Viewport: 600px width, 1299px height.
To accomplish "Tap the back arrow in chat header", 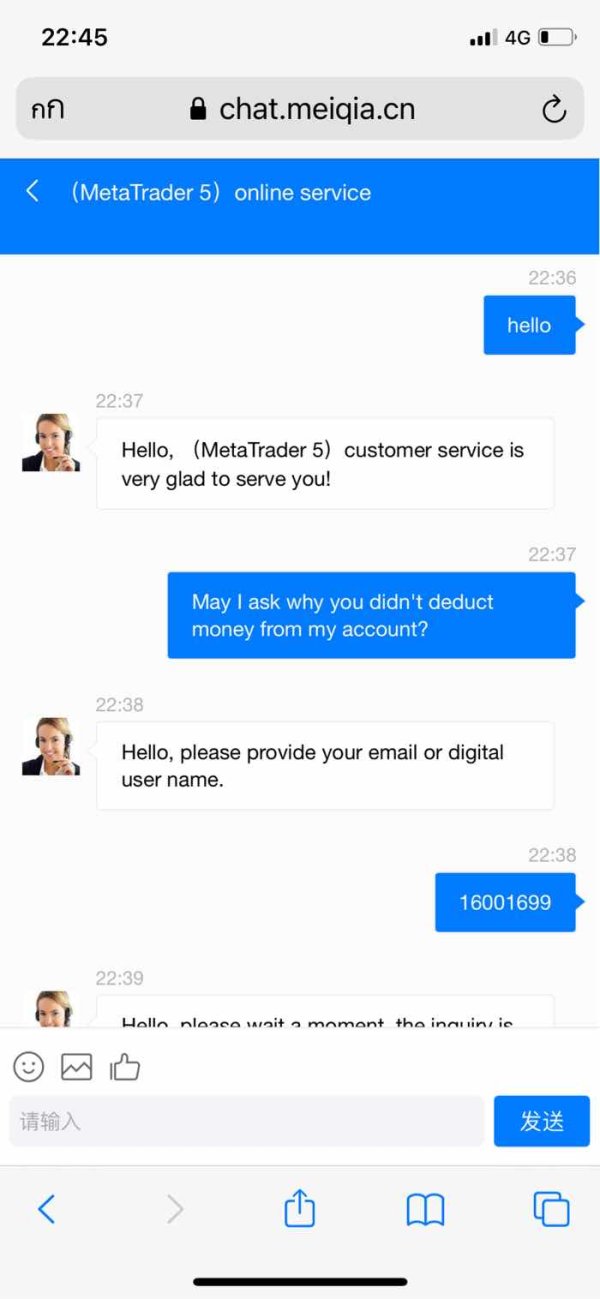I will pyautogui.click(x=32, y=191).
